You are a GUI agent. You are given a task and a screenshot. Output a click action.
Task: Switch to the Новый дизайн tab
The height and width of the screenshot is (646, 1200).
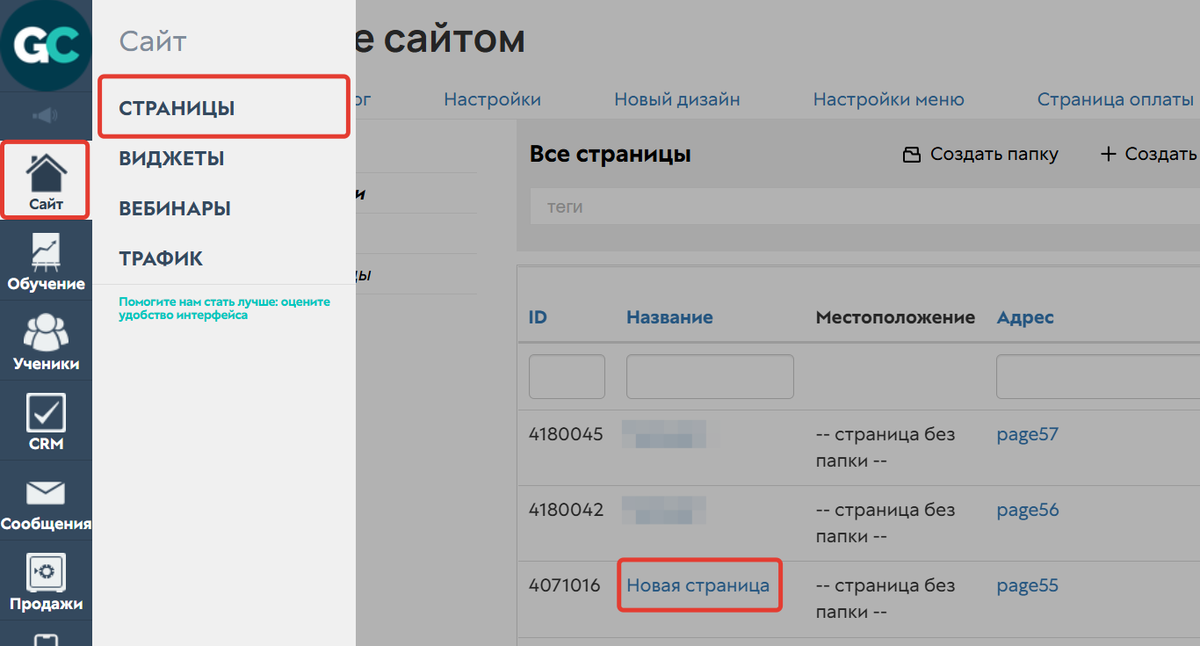pos(677,100)
